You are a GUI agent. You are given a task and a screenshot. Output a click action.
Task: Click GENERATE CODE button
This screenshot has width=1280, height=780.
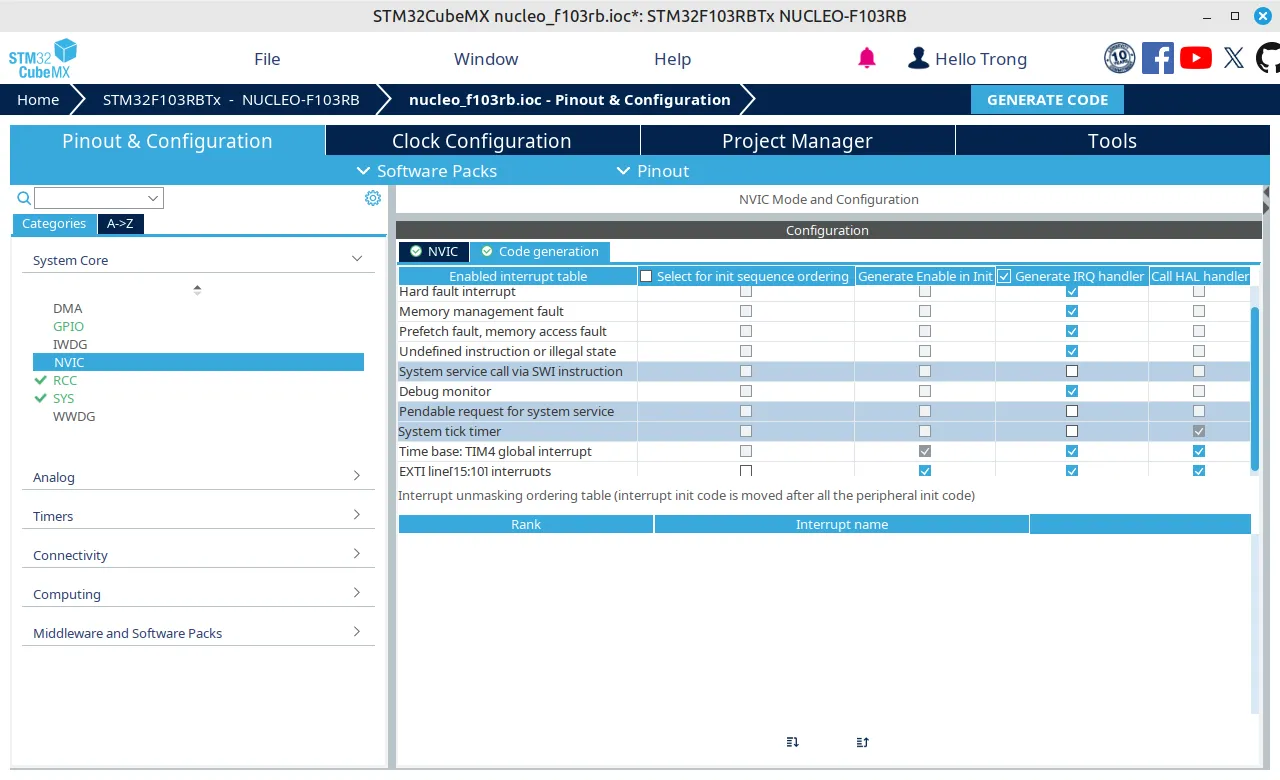(1047, 100)
